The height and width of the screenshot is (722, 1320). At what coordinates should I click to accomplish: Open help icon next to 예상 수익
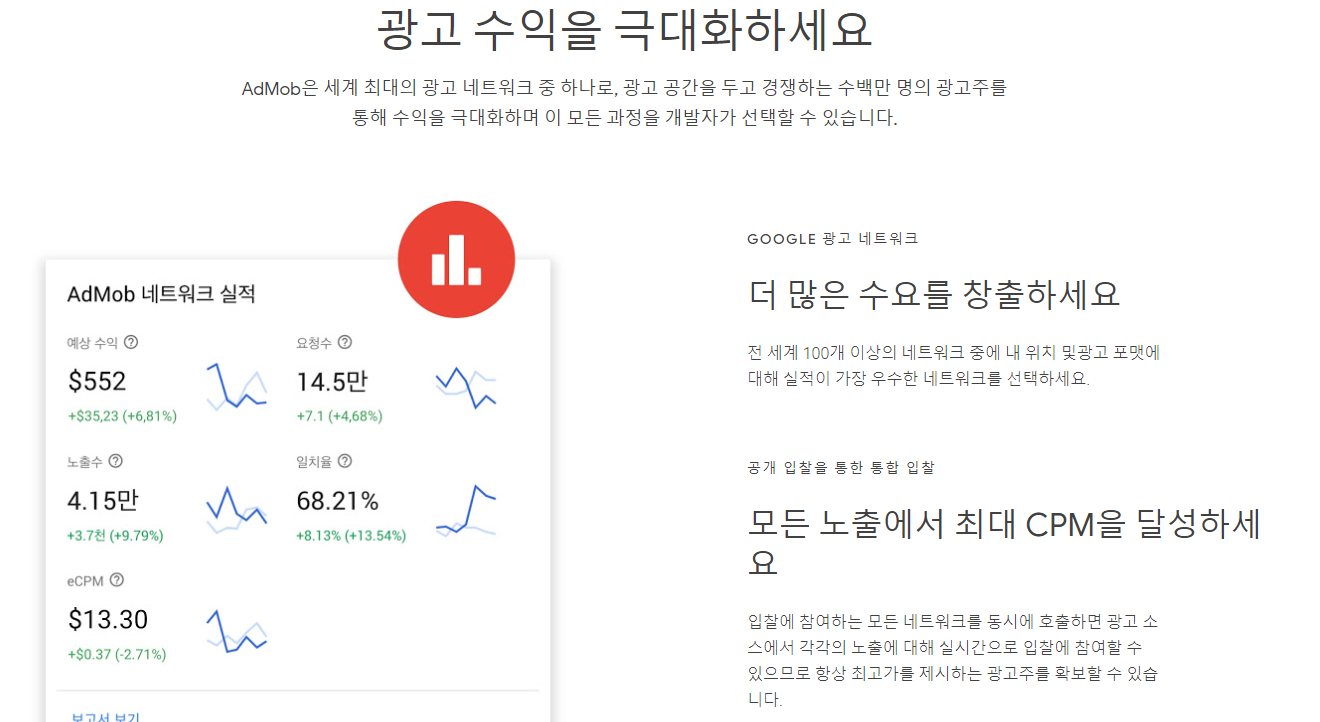131,342
